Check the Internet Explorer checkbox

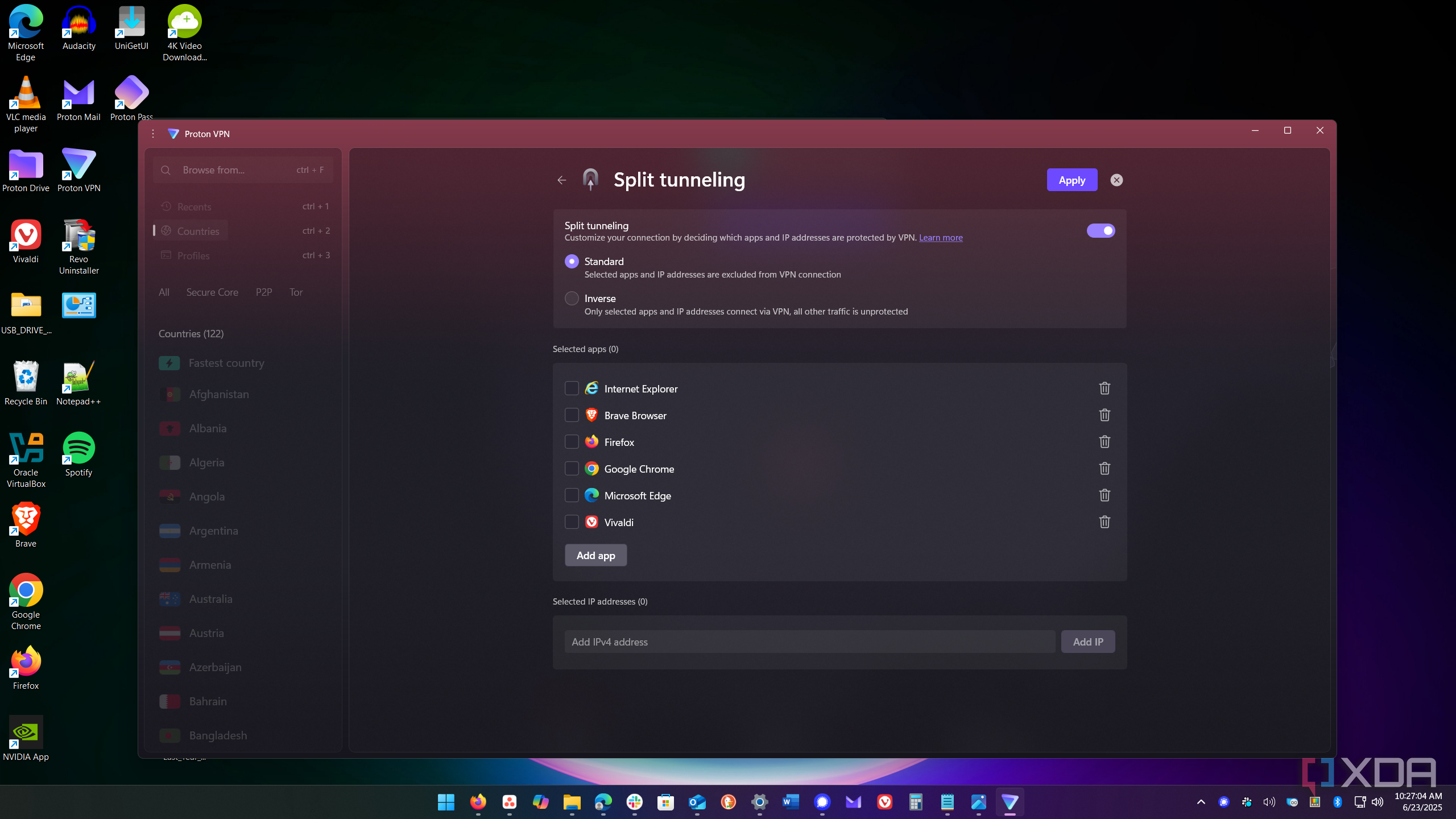click(572, 388)
